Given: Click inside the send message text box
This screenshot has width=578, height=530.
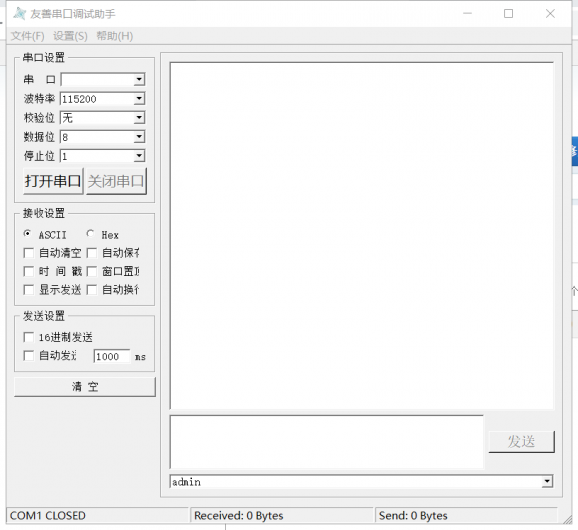Looking at the screenshot, I should click(x=327, y=442).
